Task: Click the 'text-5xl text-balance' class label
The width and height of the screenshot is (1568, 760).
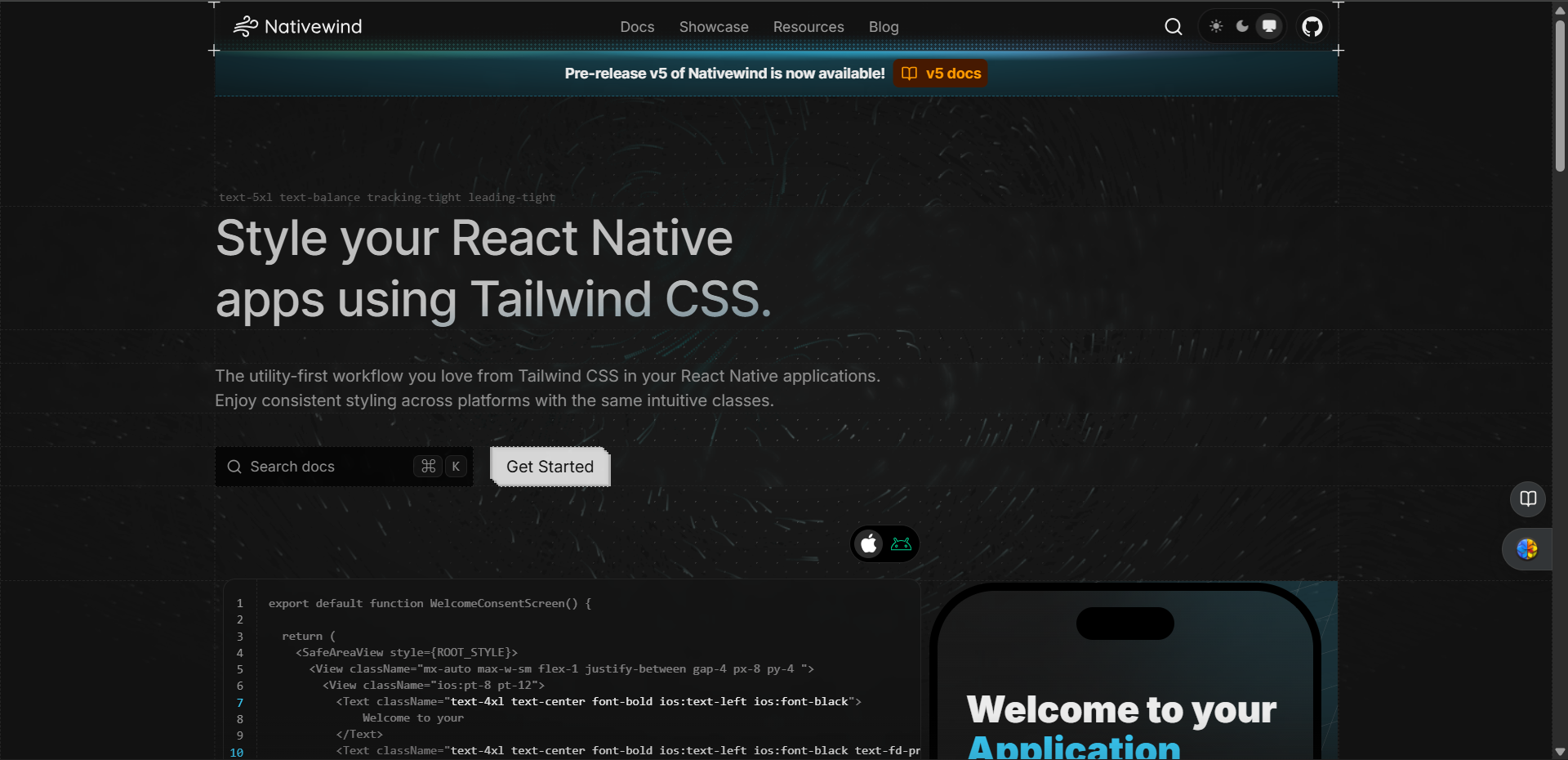Action: tap(387, 197)
